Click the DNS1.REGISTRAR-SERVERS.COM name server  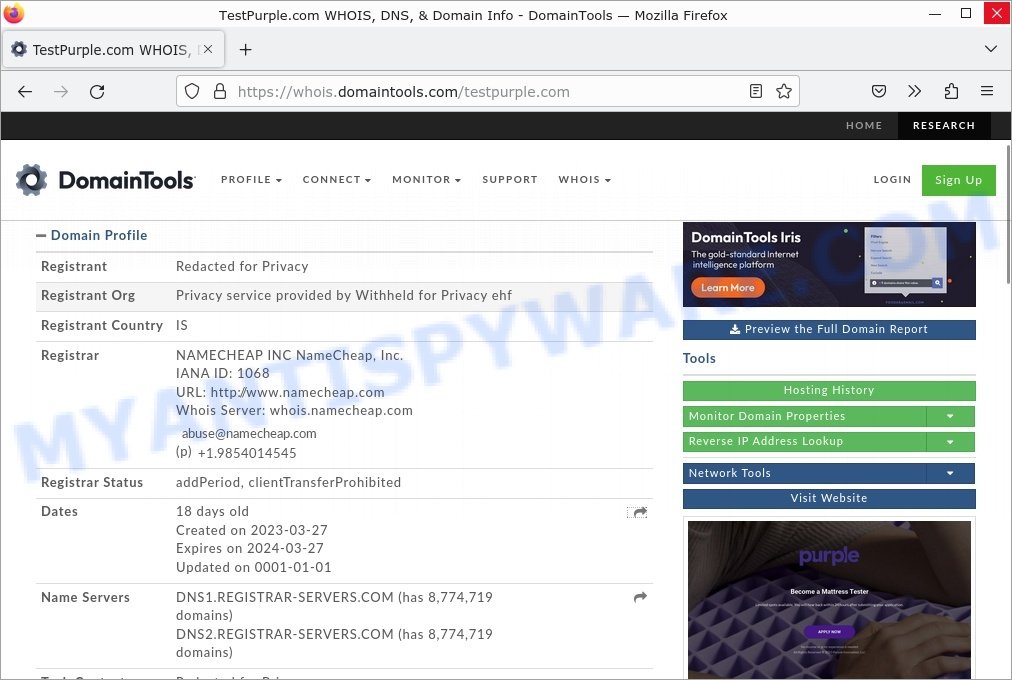click(285, 597)
